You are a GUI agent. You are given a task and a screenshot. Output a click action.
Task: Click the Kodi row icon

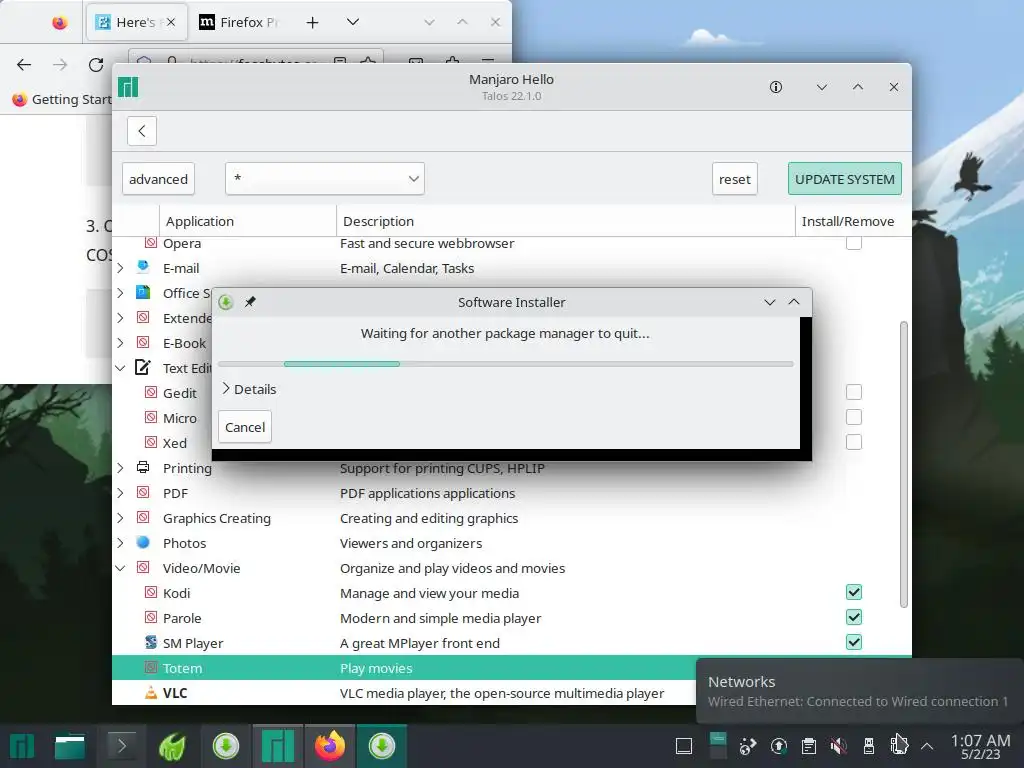151,592
